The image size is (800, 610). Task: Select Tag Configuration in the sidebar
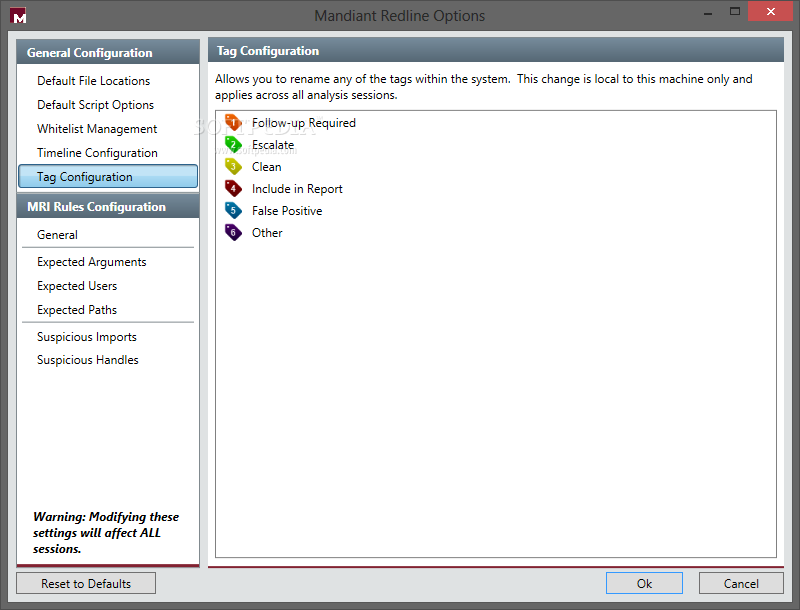108,176
